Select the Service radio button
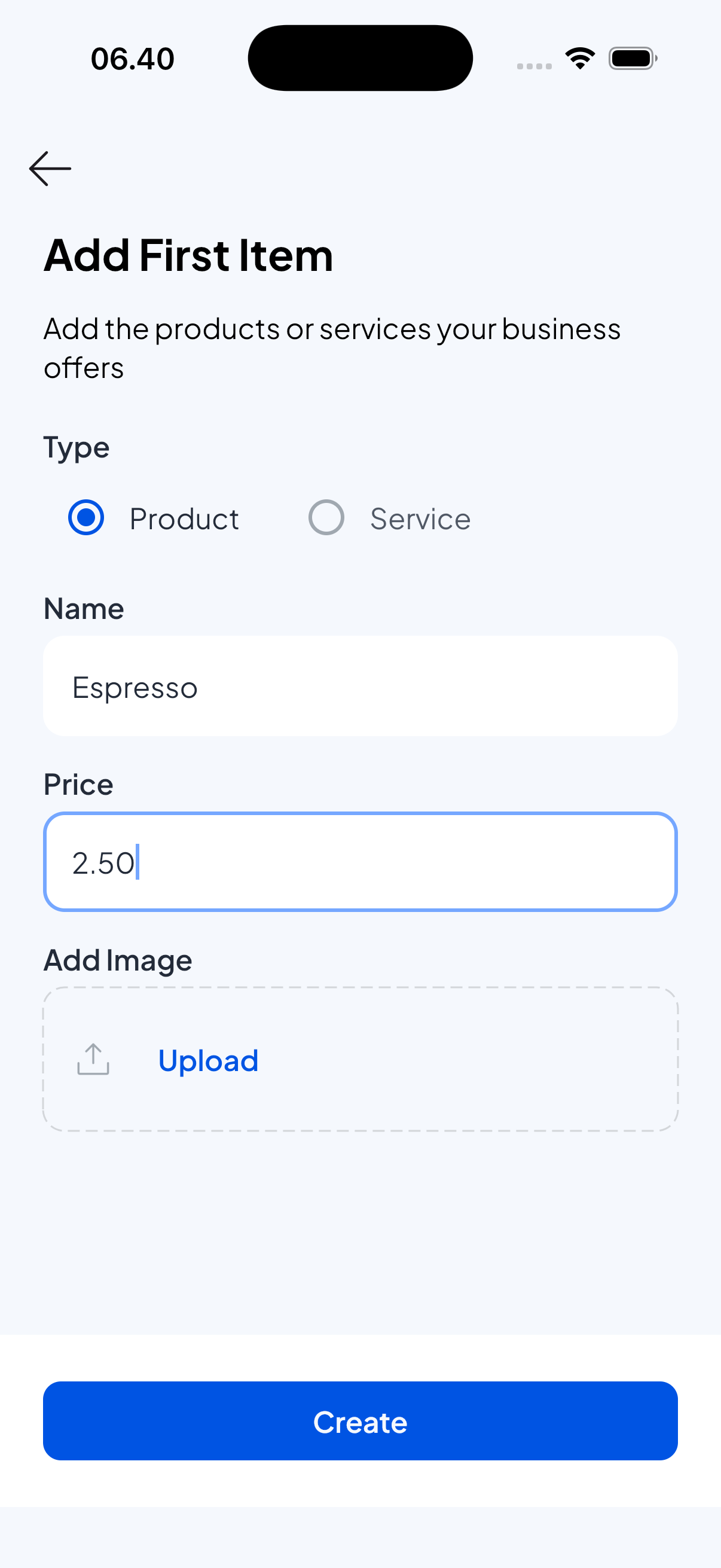This screenshot has height=1568, width=721. click(326, 517)
